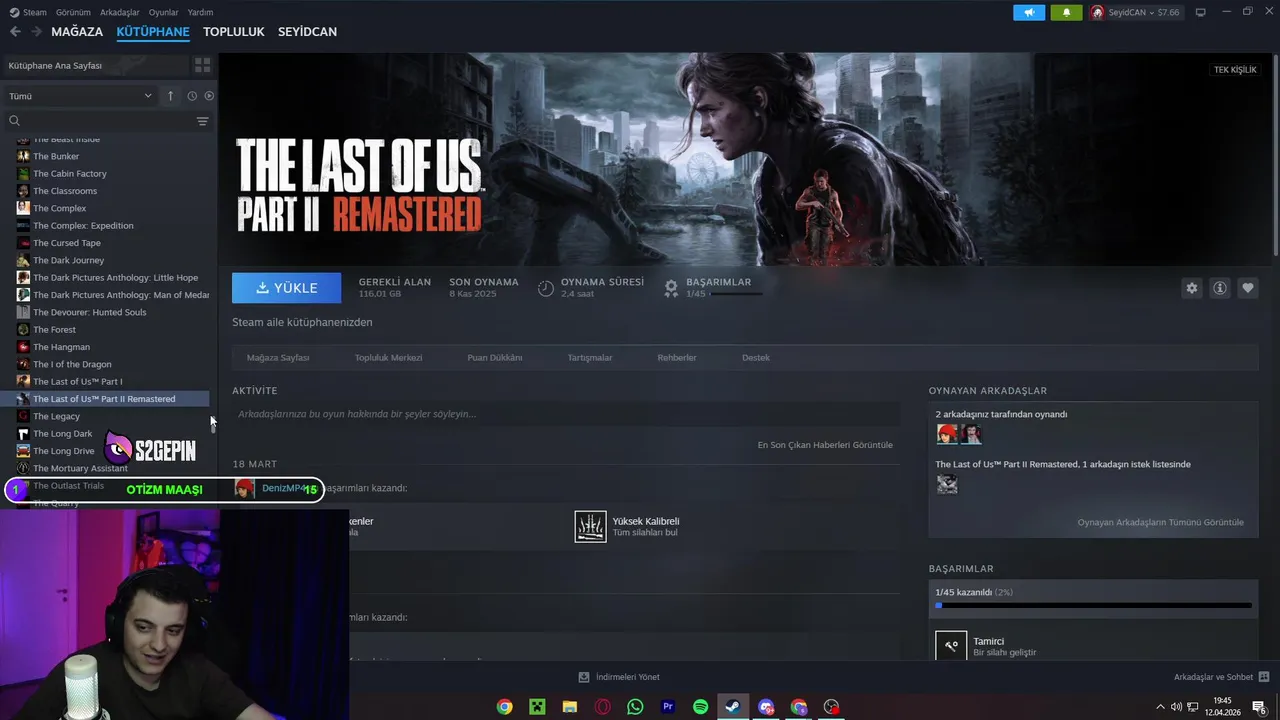Click the activity comment input field
The image size is (1280, 720).
pyautogui.click(x=566, y=414)
